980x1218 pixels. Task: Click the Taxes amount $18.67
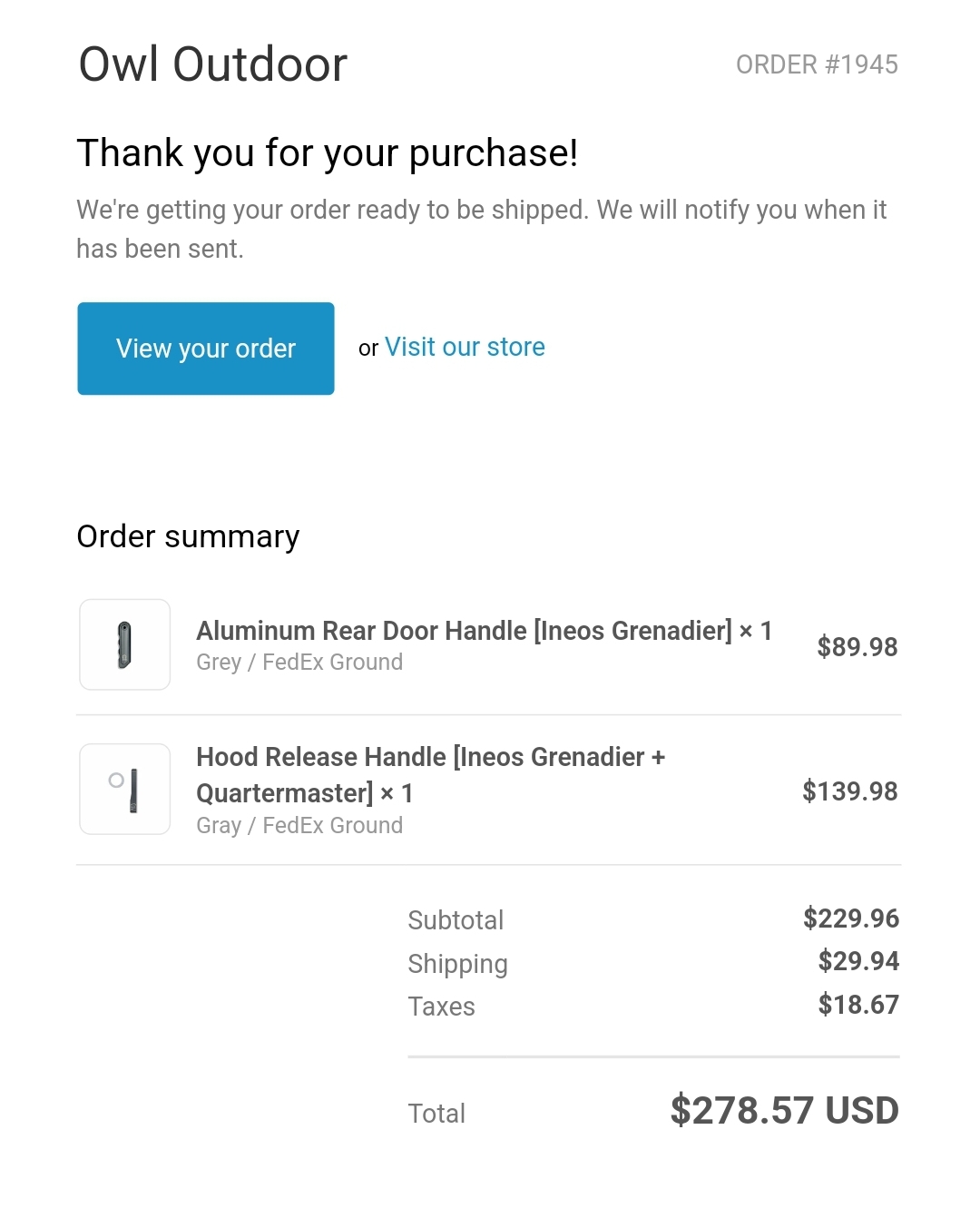[x=858, y=1005]
